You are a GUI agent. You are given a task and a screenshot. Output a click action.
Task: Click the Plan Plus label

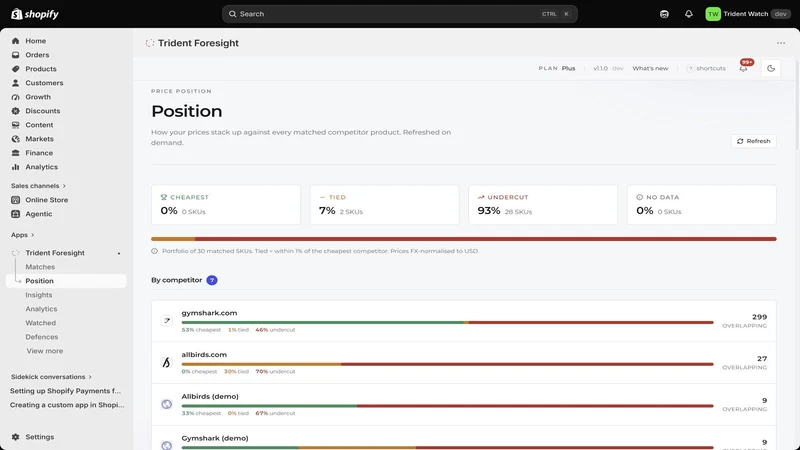[557, 68]
